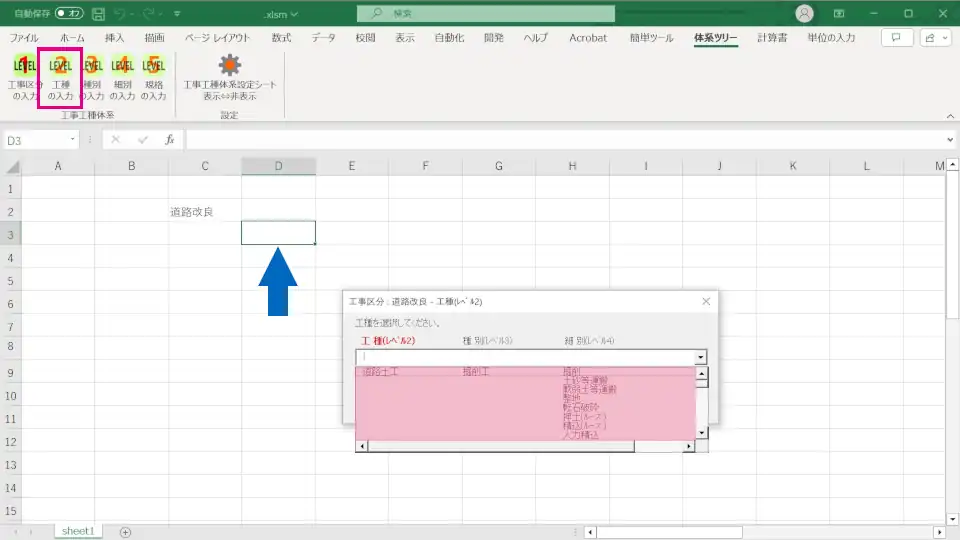Select the 道路土工 row in the list
The image size is (960, 540).
pos(381,372)
